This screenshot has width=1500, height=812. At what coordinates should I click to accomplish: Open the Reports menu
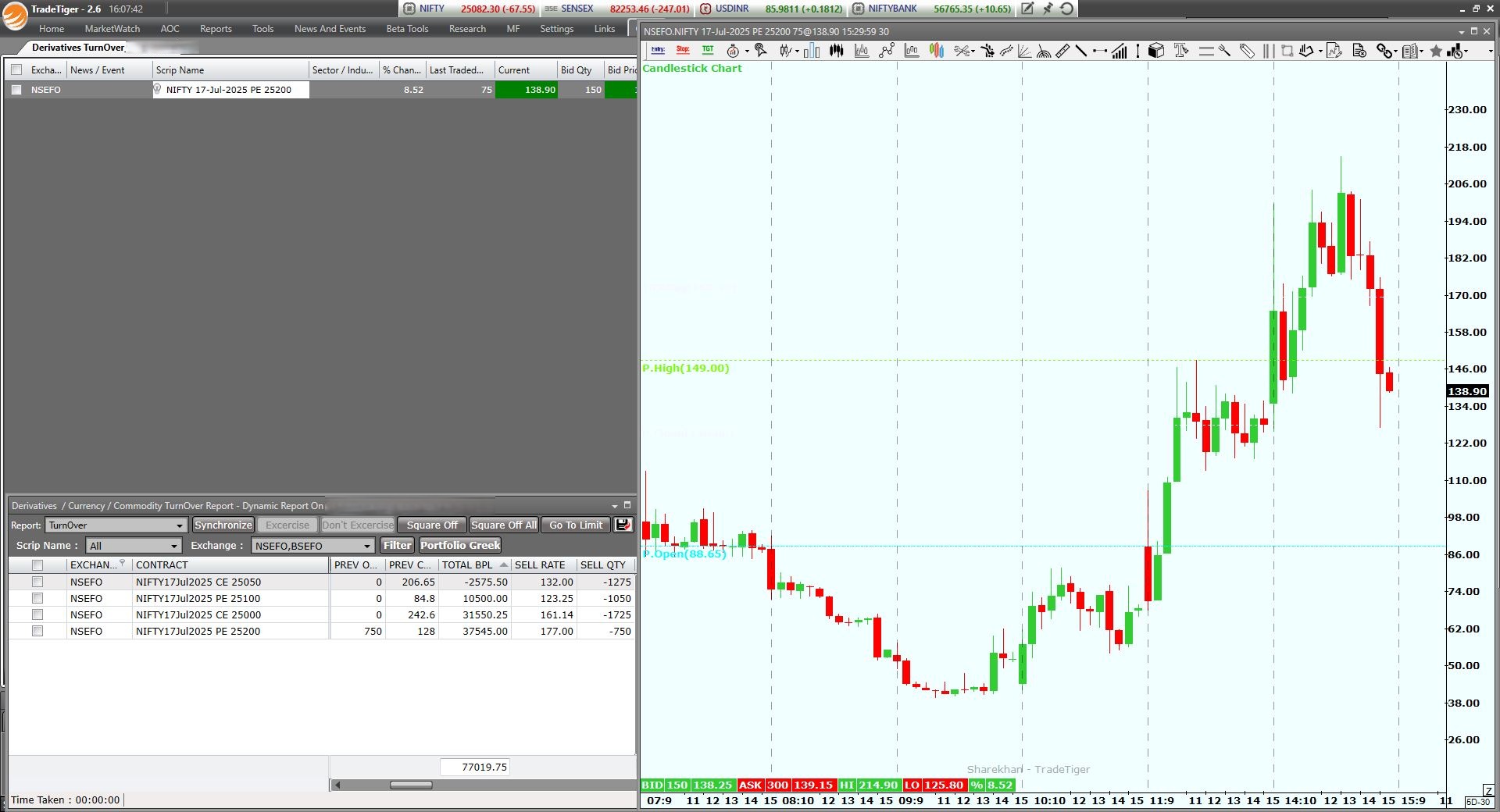coord(216,29)
